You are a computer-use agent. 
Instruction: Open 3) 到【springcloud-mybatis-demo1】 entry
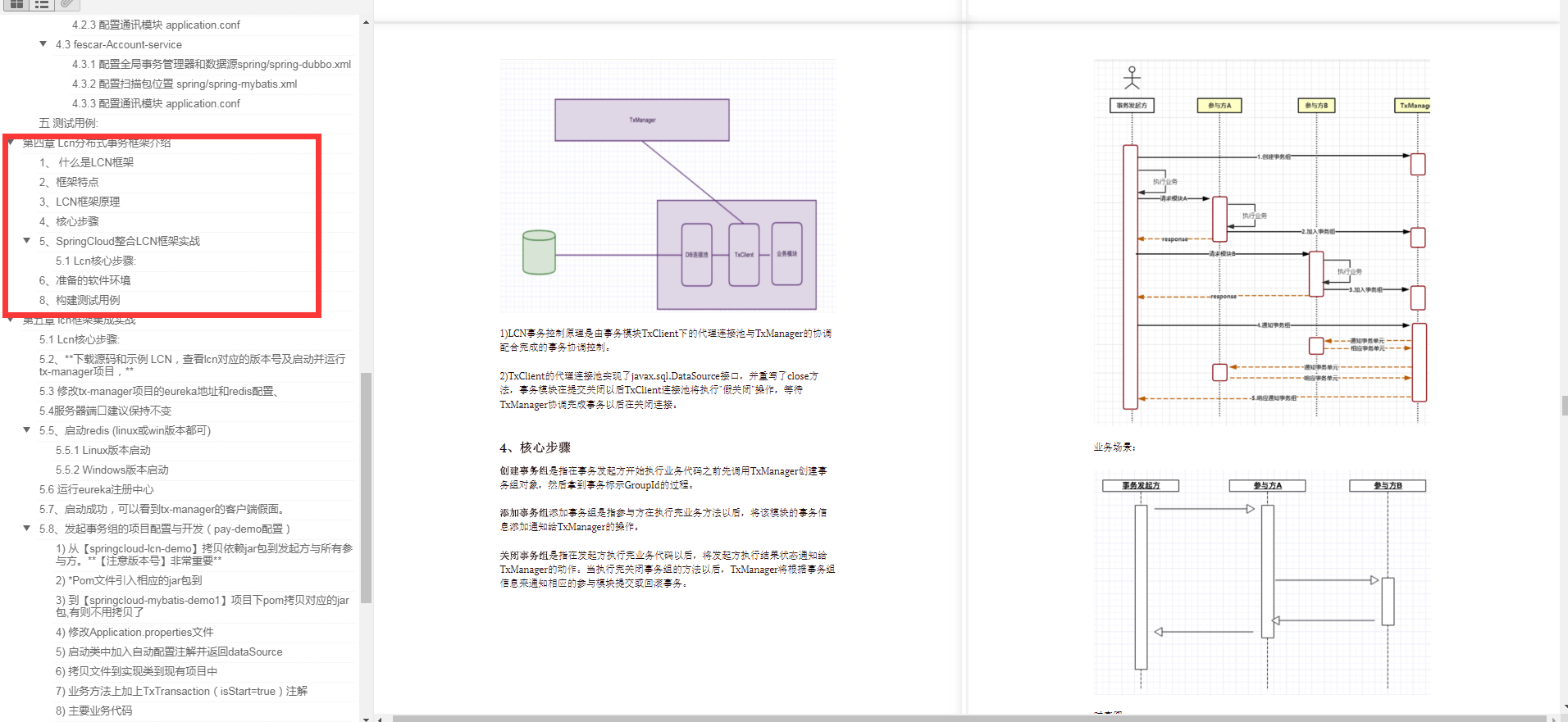203,606
